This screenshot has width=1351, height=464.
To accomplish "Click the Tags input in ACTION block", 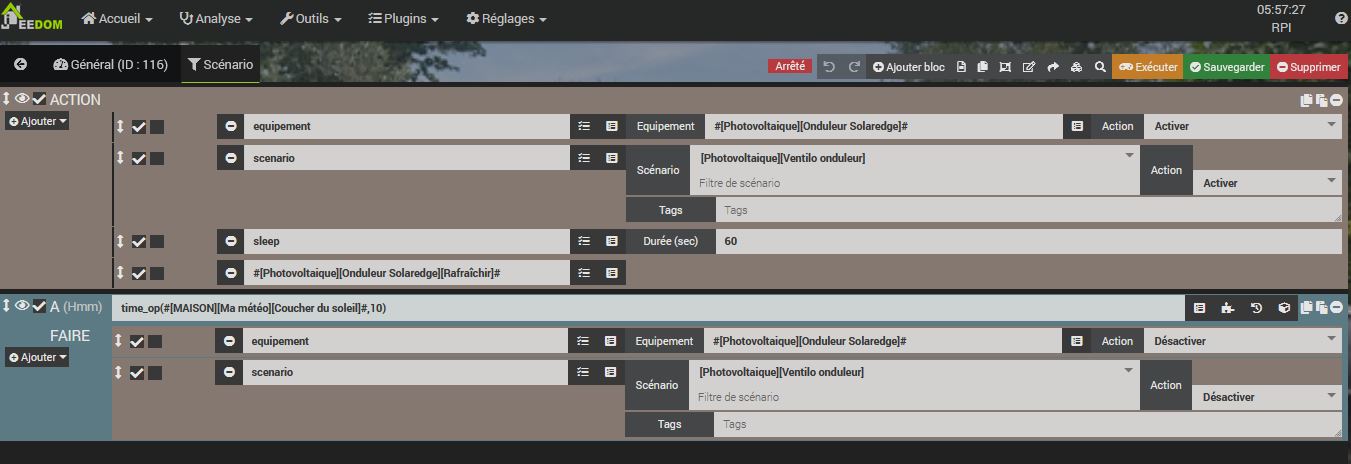I will (x=1028, y=210).
